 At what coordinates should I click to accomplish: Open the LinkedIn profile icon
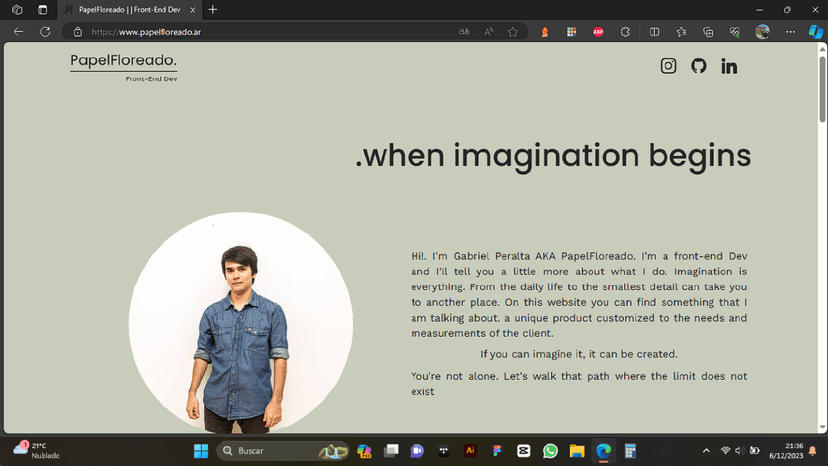tap(729, 67)
